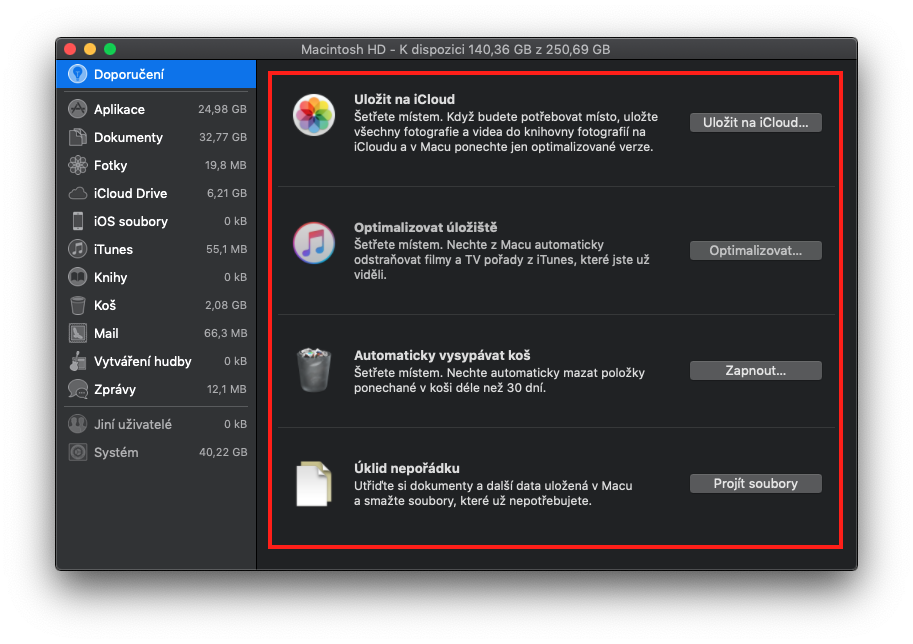Click the trash can icon beside Automaticky vysypávat koš
This screenshot has height=644, width=913.
[314, 370]
